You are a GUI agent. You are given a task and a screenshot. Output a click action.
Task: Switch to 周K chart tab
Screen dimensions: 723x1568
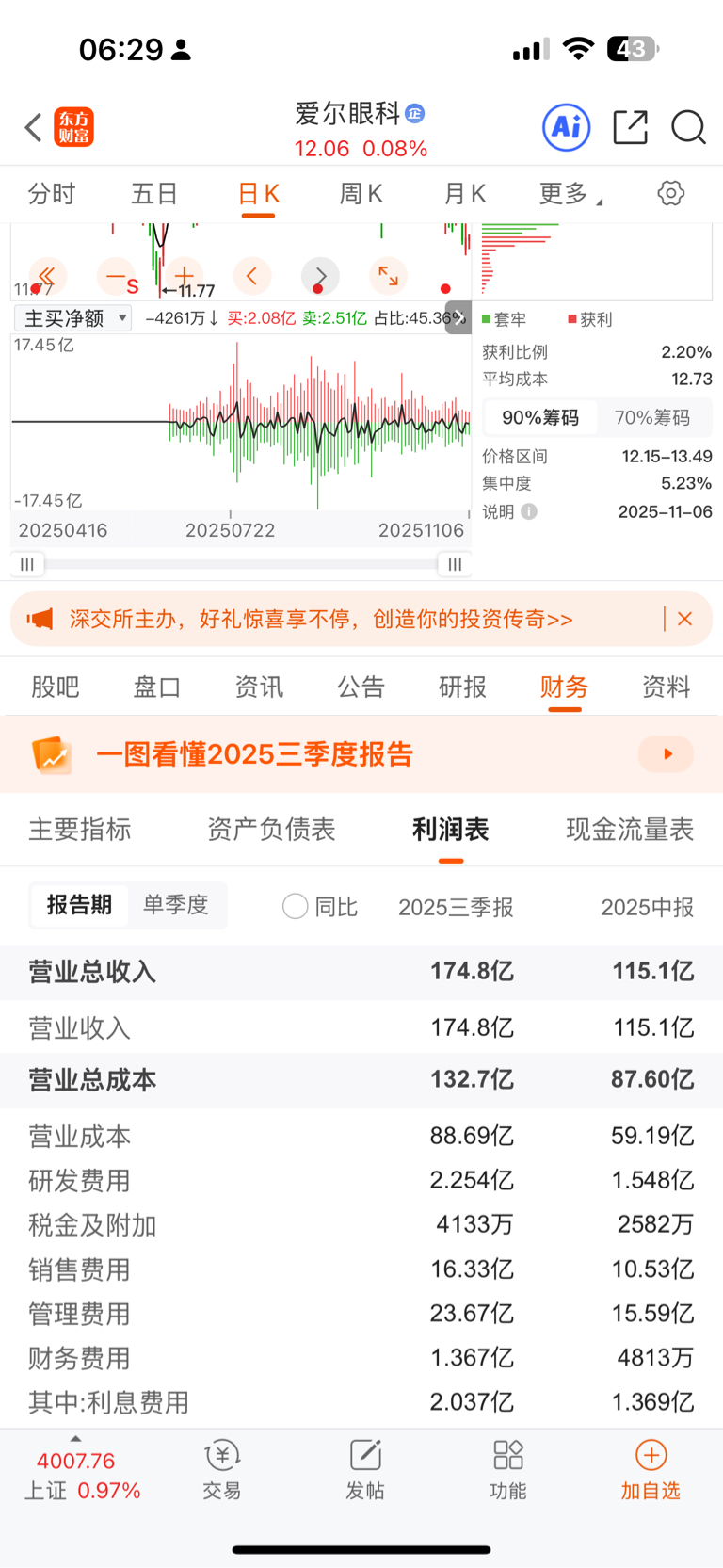pyautogui.click(x=361, y=194)
